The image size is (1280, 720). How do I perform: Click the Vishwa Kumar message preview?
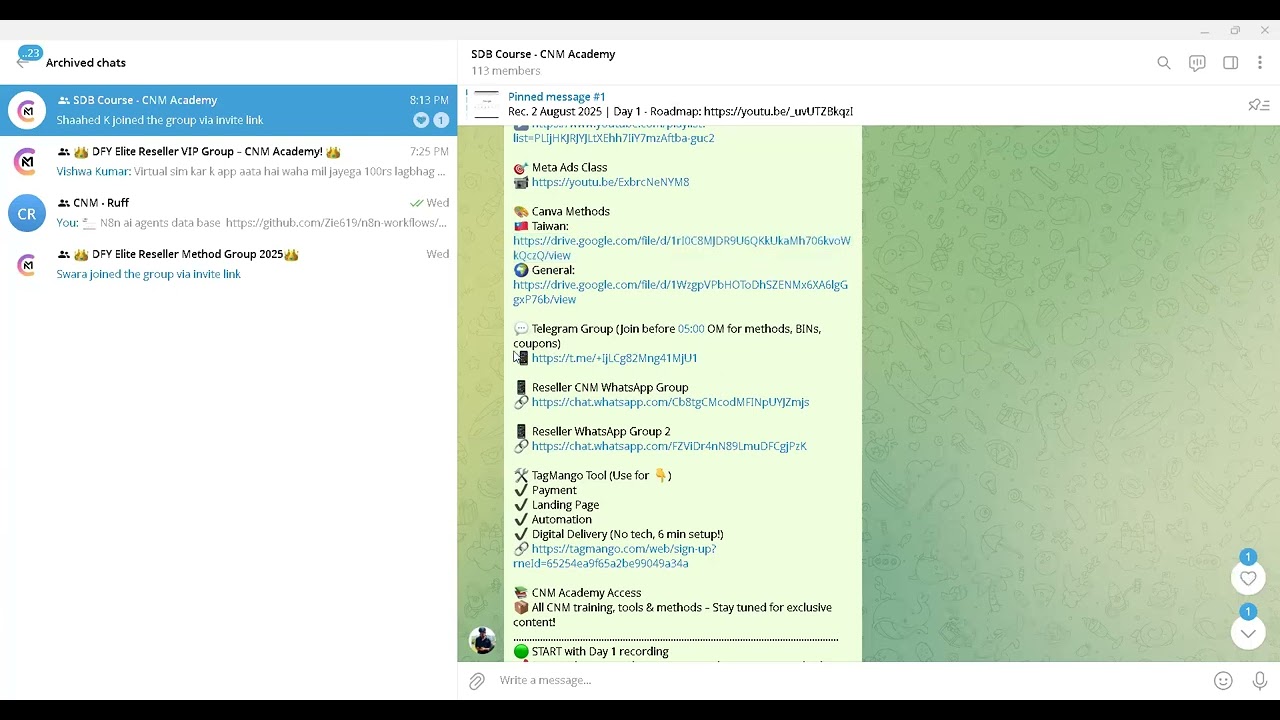251,172
